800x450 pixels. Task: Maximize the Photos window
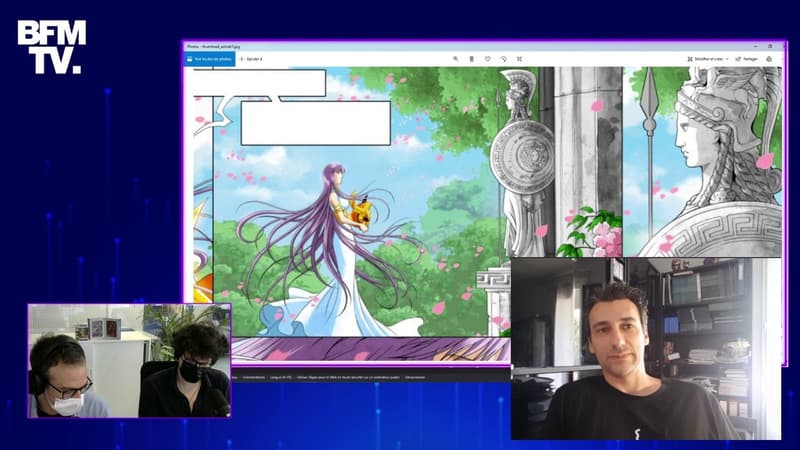coord(770,46)
